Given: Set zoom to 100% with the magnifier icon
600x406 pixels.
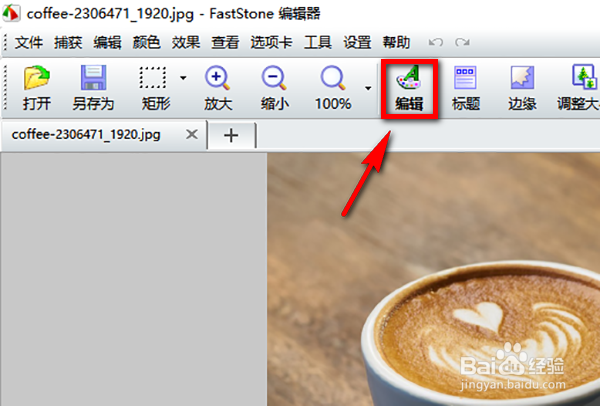Looking at the screenshot, I should (333, 88).
